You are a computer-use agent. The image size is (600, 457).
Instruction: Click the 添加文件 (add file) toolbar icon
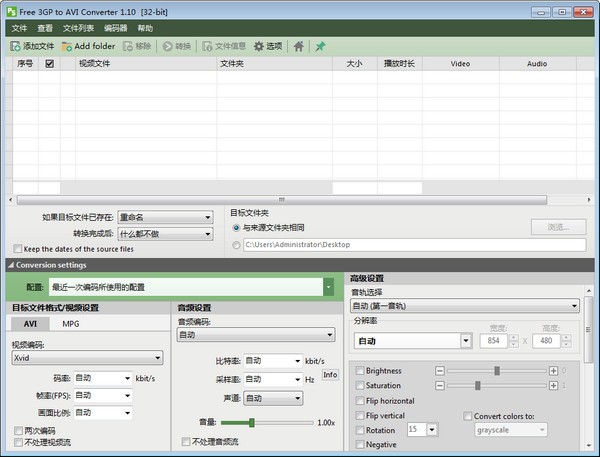pos(16,46)
